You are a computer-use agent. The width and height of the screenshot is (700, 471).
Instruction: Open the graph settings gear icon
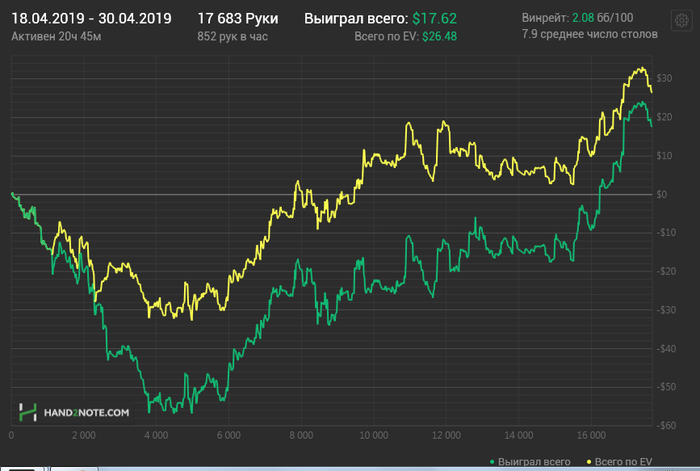pos(681,20)
